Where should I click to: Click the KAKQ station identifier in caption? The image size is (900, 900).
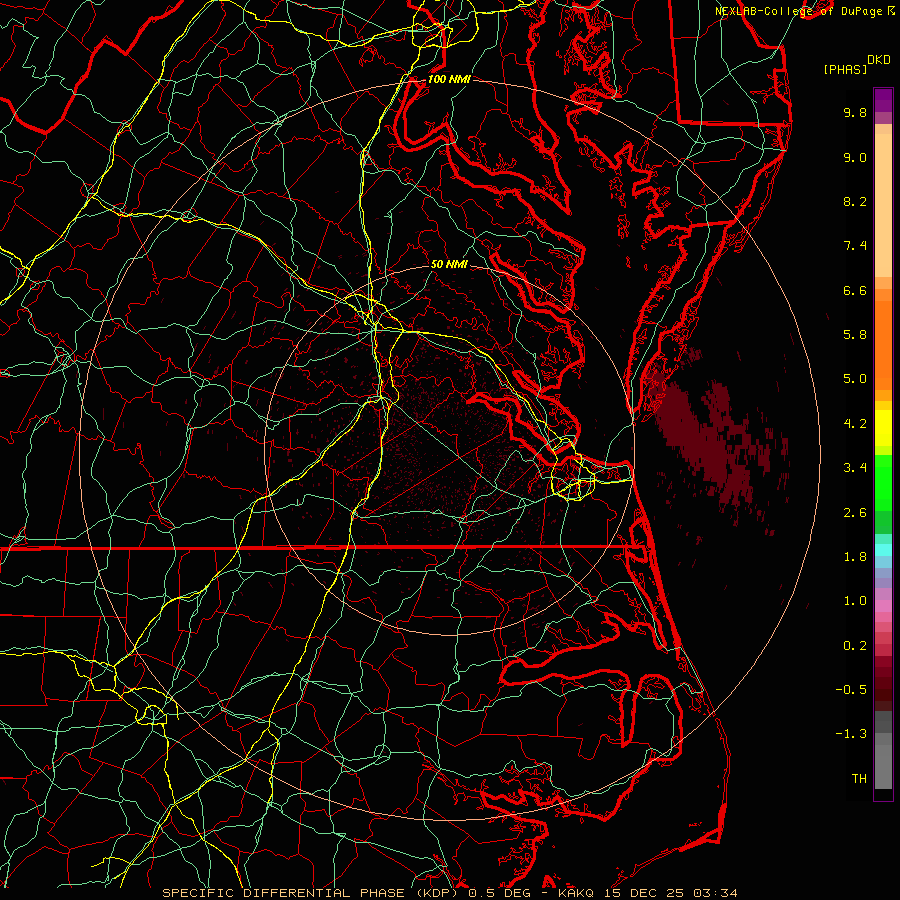[x=577, y=893]
